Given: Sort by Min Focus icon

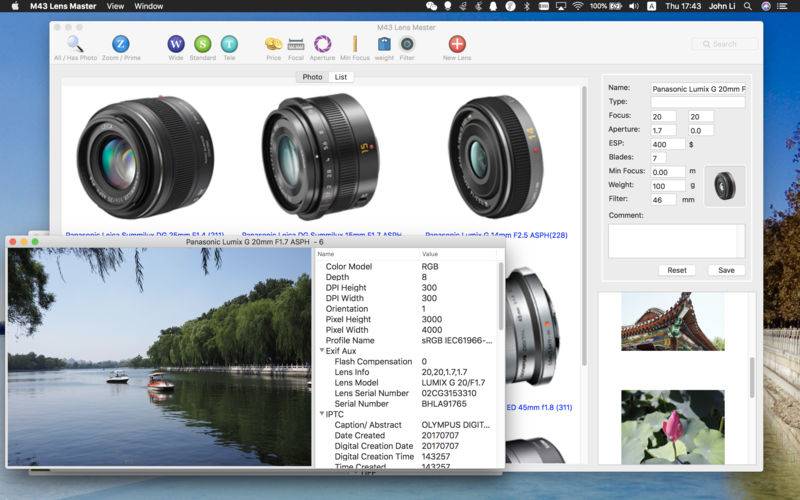Looking at the screenshot, I should tap(355, 44).
